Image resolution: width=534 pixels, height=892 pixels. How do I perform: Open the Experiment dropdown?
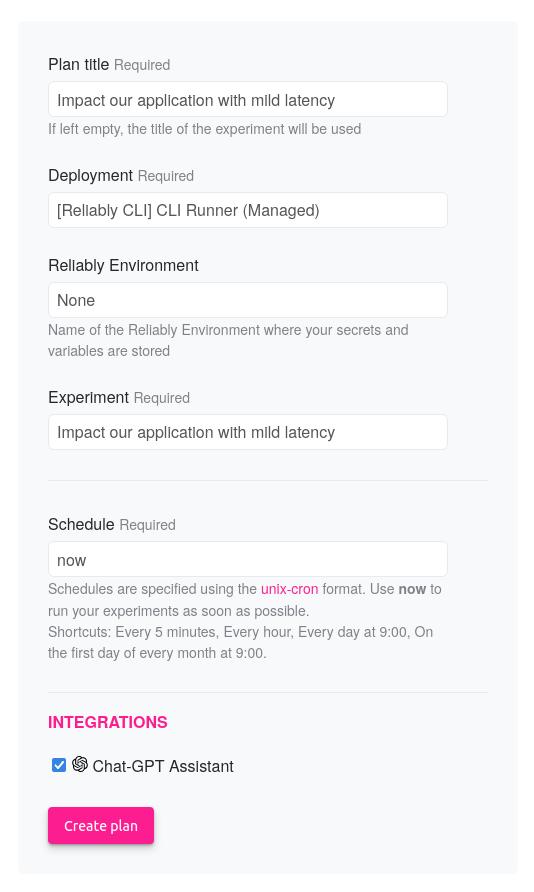coord(248,432)
